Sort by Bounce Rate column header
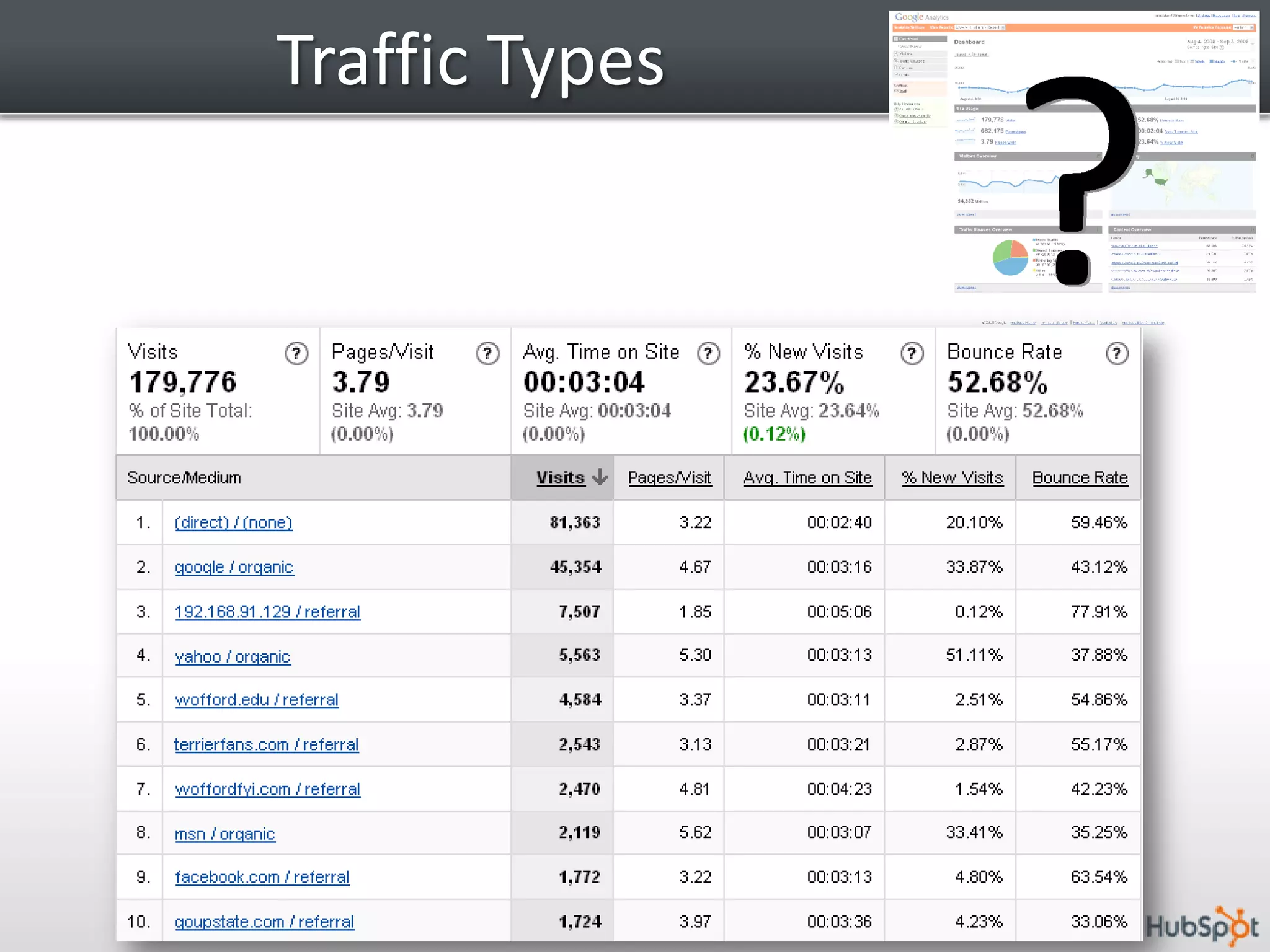Screen dimensions: 1270x952 pyautogui.click(x=1080, y=478)
